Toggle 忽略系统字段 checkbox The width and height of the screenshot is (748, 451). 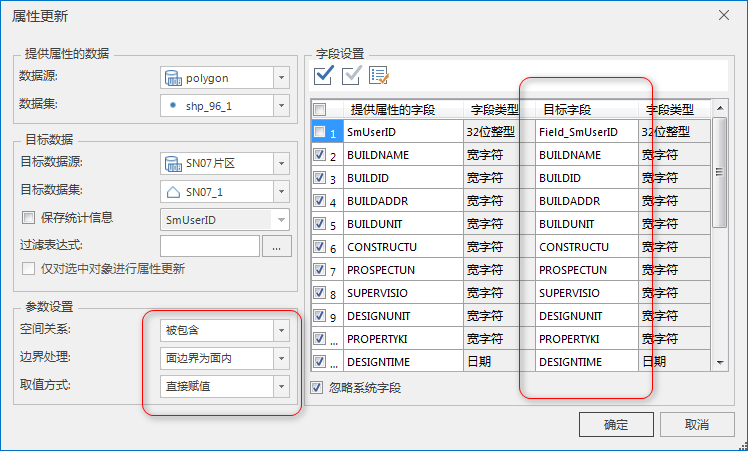(317, 387)
